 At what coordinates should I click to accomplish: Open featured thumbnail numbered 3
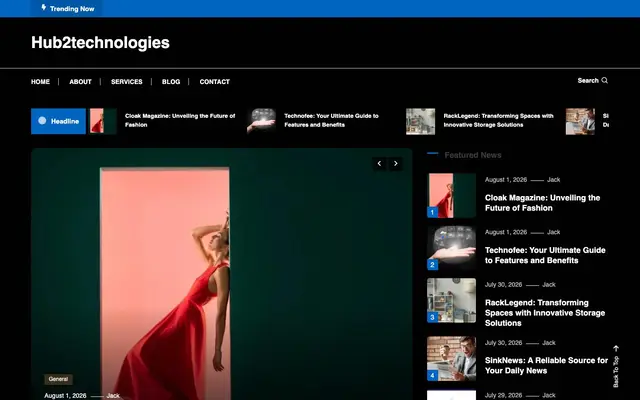coord(451,300)
